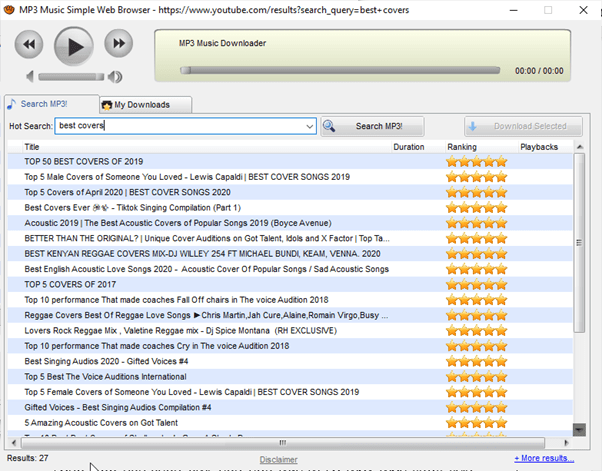Select the "BEST KENYAN REGGAE COVERS MIX" row

tap(290, 254)
